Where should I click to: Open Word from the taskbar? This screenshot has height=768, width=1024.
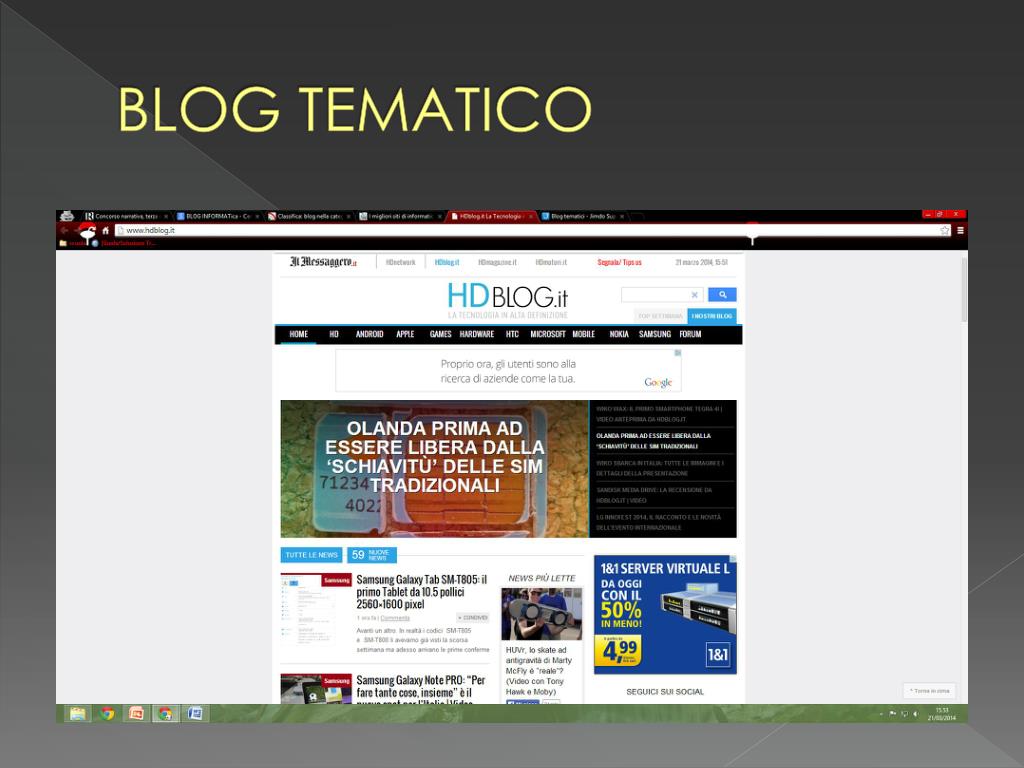pos(195,714)
